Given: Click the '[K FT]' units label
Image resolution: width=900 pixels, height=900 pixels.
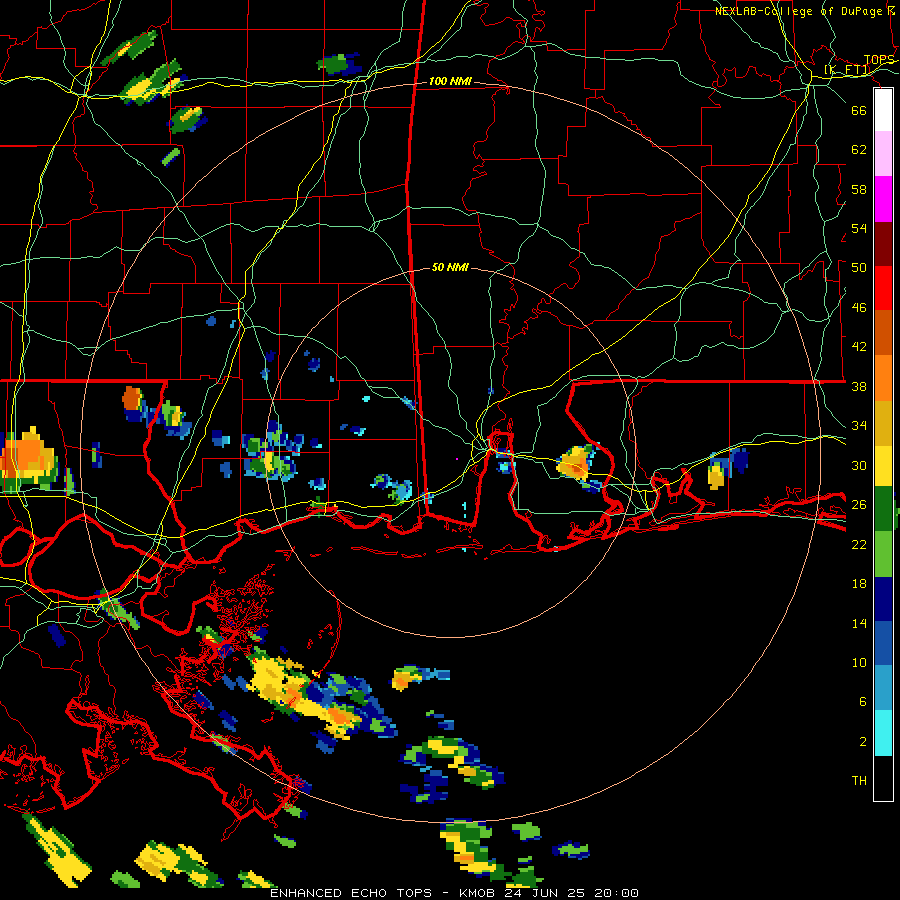Looking at the screenshot, I should [x=847, y=70].
